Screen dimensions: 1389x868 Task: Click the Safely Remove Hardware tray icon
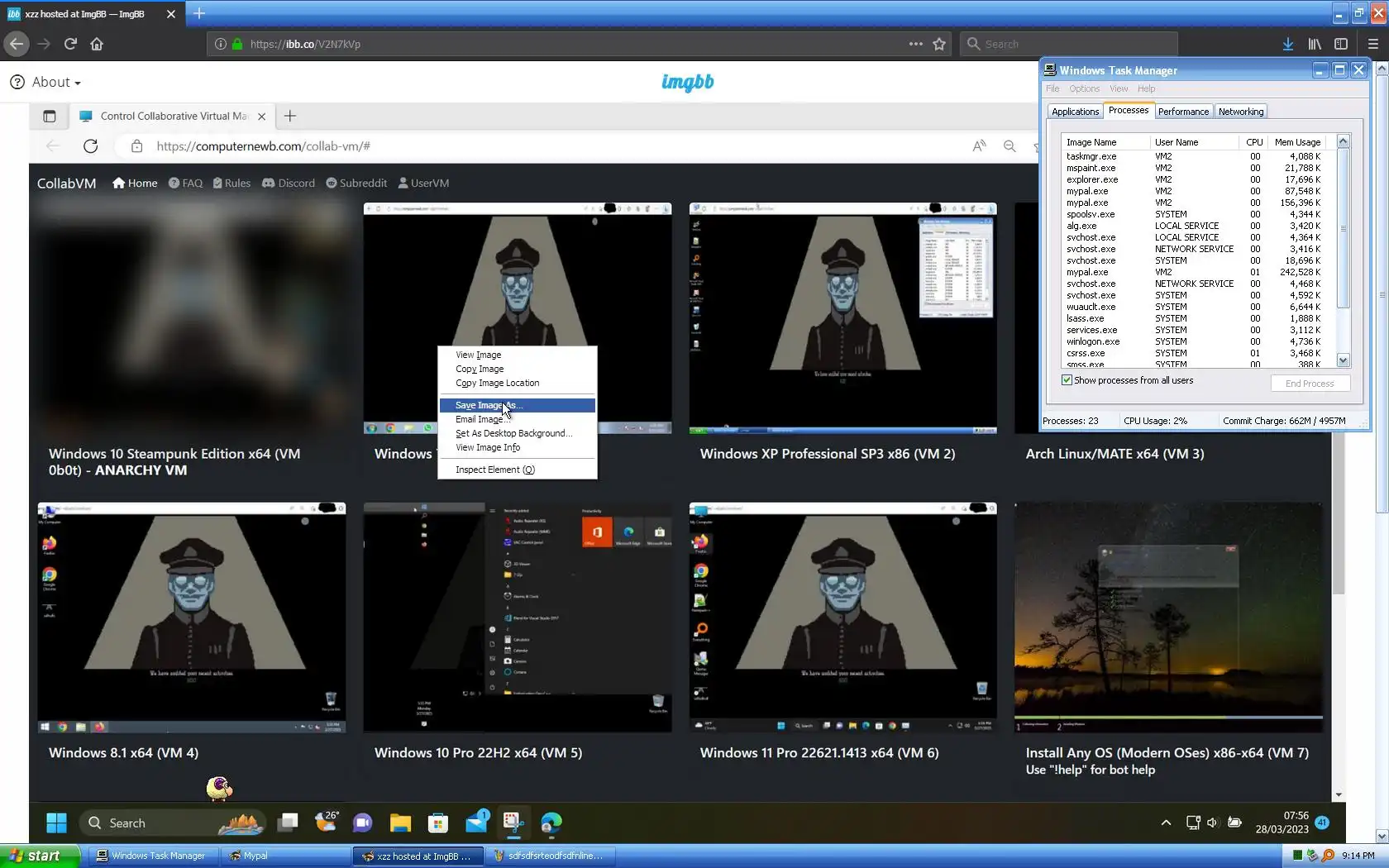pyautogui.click(x=1312, y=856)
